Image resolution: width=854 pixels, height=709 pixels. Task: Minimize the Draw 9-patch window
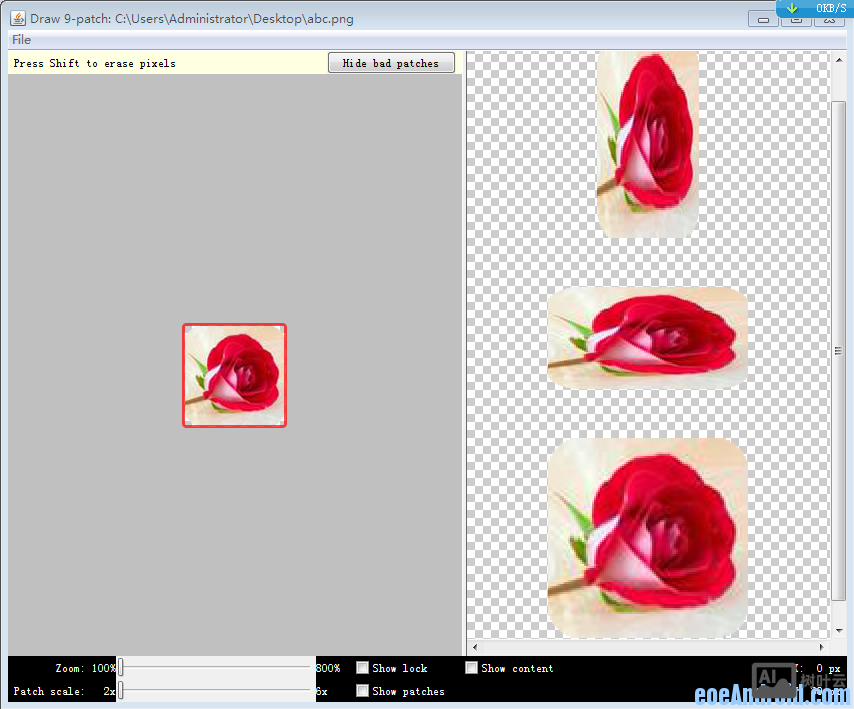763,19
